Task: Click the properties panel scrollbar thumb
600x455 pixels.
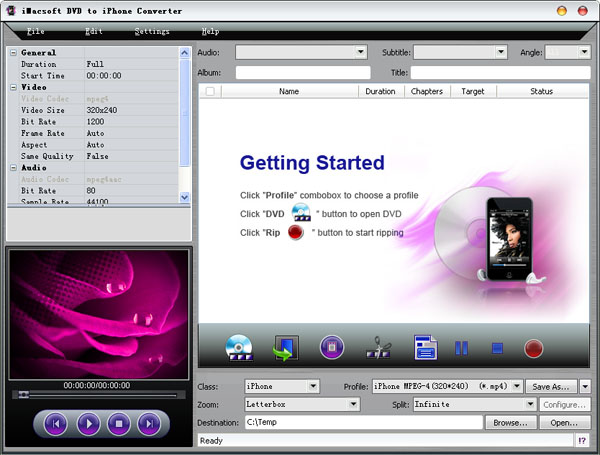Action: tap(184, 113)
